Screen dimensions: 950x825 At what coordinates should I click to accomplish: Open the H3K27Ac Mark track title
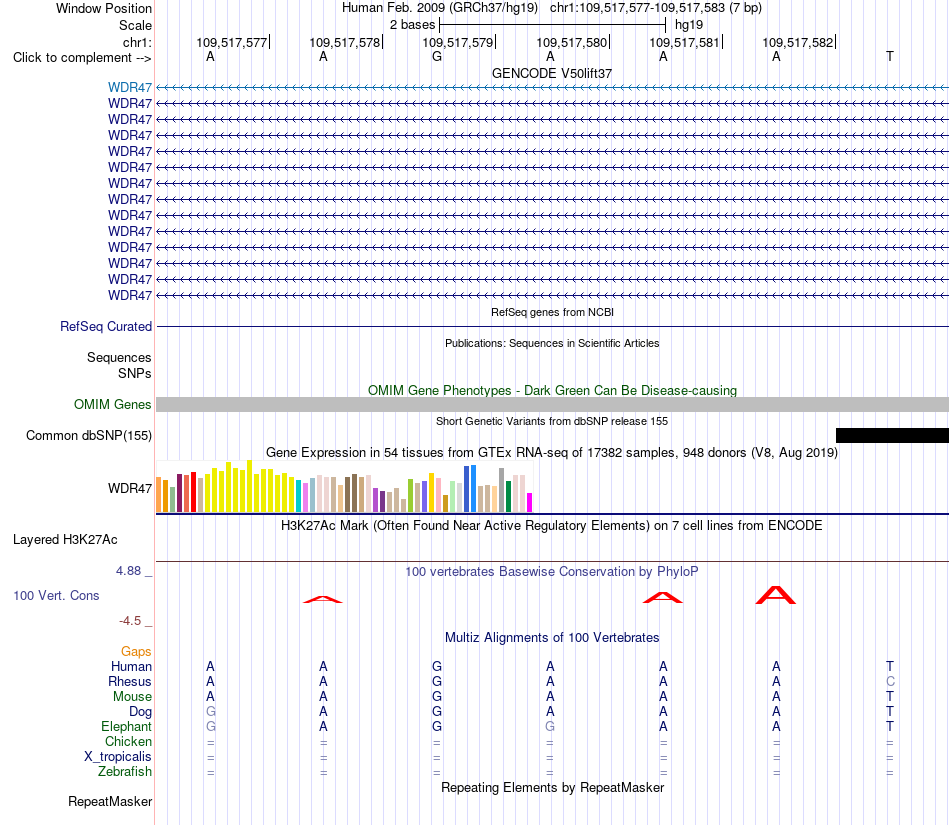tap(551, 525)
